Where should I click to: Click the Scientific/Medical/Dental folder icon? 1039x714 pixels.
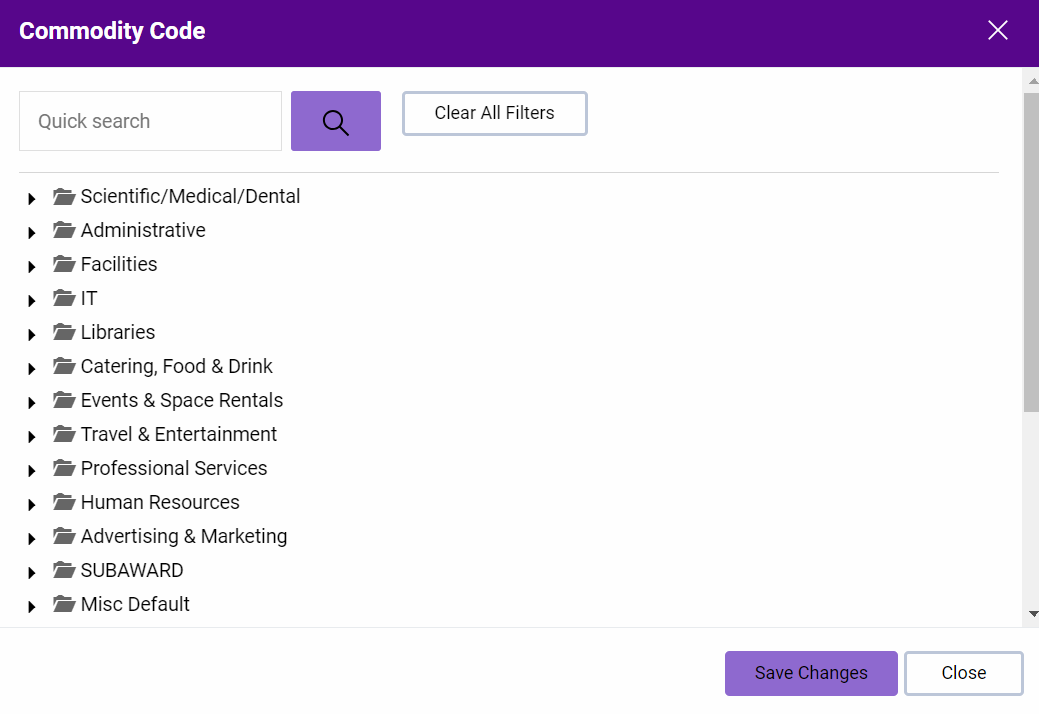click(65, 196)
